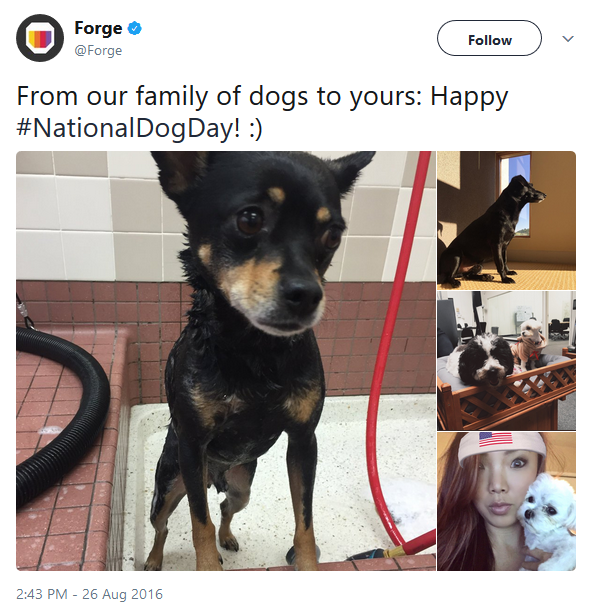Visit the @Forge handle
This screenshot has height=609, width=595.
coord(98,50)
